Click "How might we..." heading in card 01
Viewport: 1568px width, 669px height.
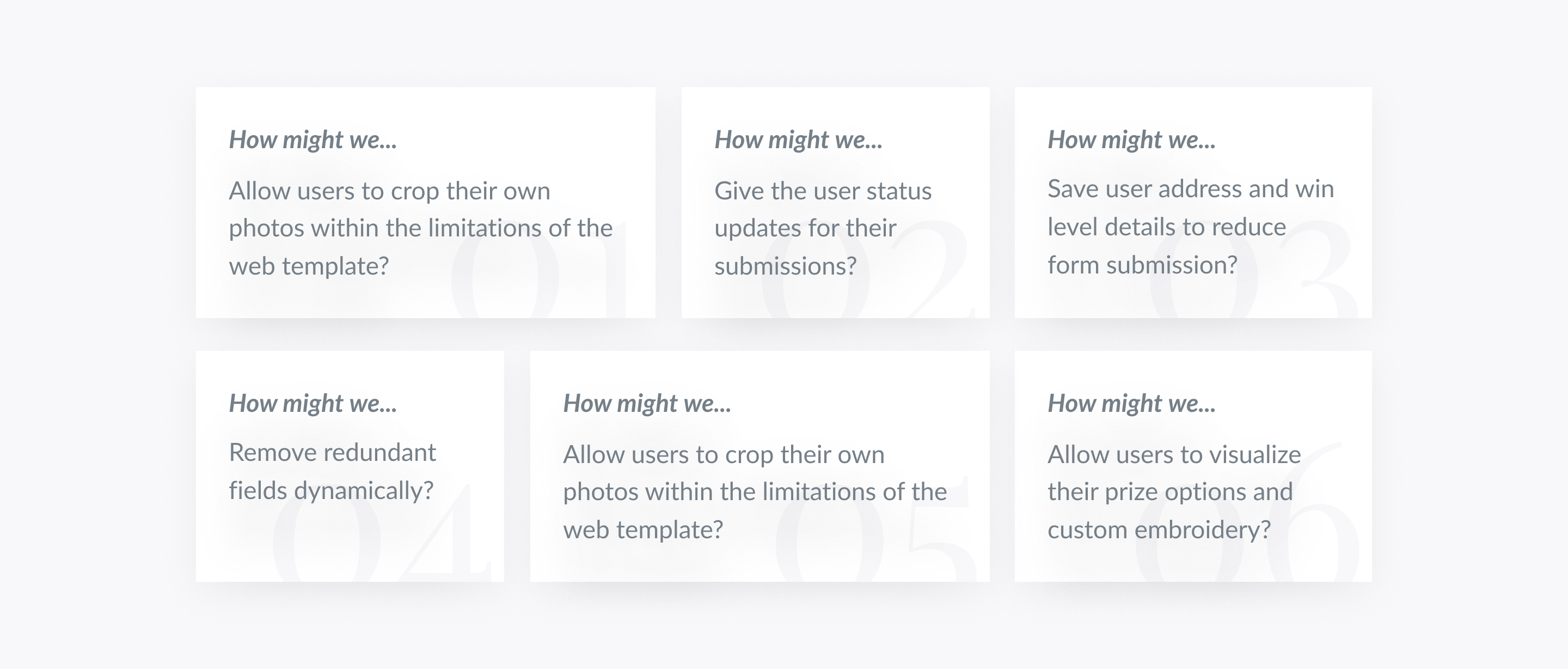coord(313,140)
